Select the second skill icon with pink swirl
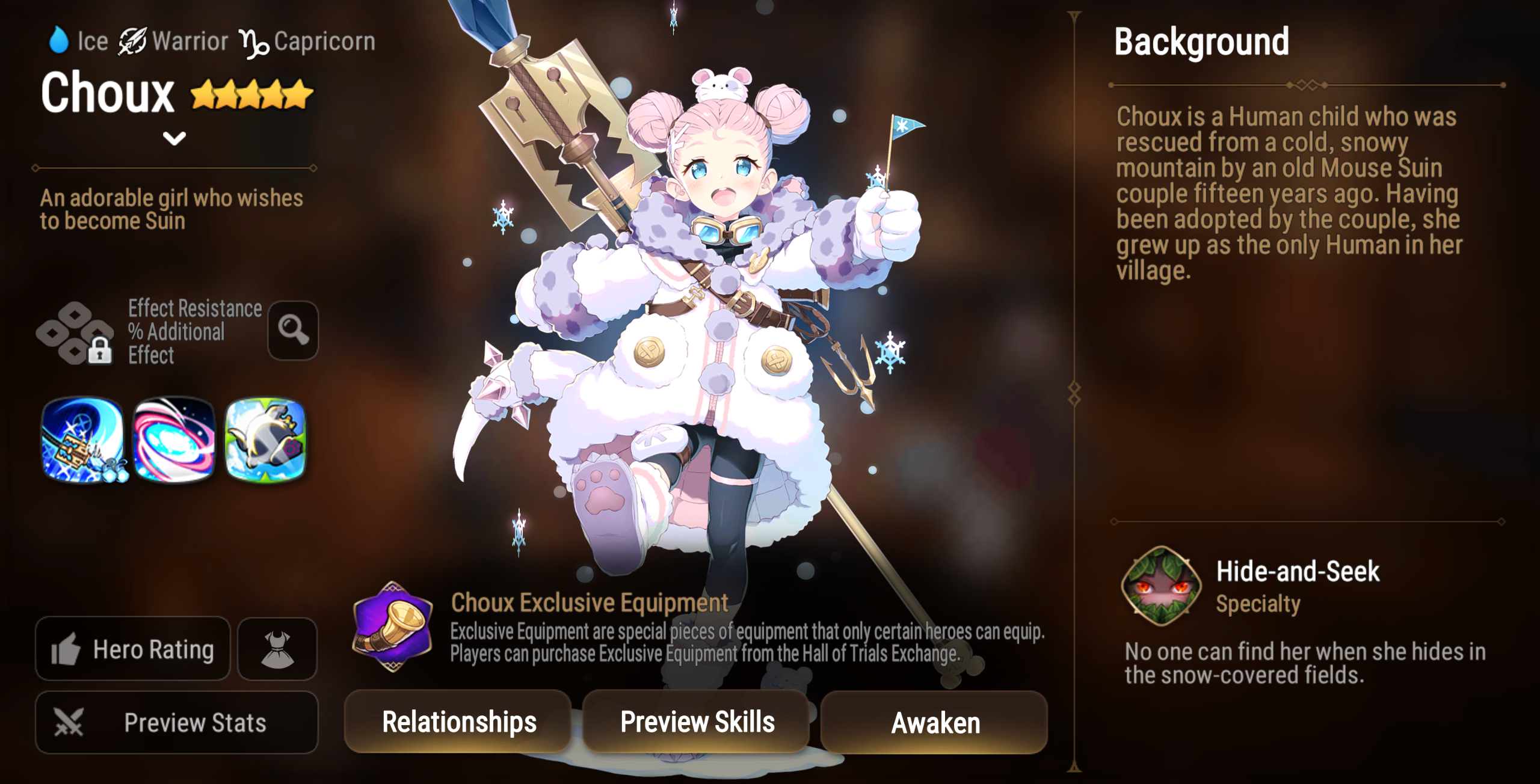1540x784 pixels. [174, 439]
